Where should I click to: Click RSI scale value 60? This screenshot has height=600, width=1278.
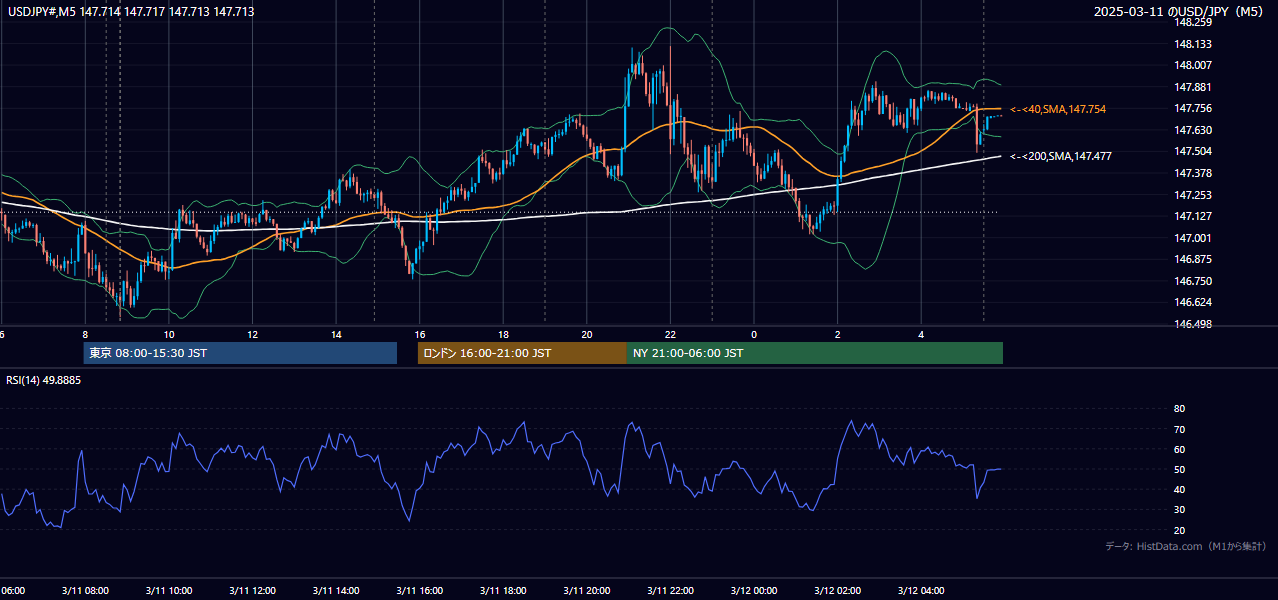point(1179,449)
